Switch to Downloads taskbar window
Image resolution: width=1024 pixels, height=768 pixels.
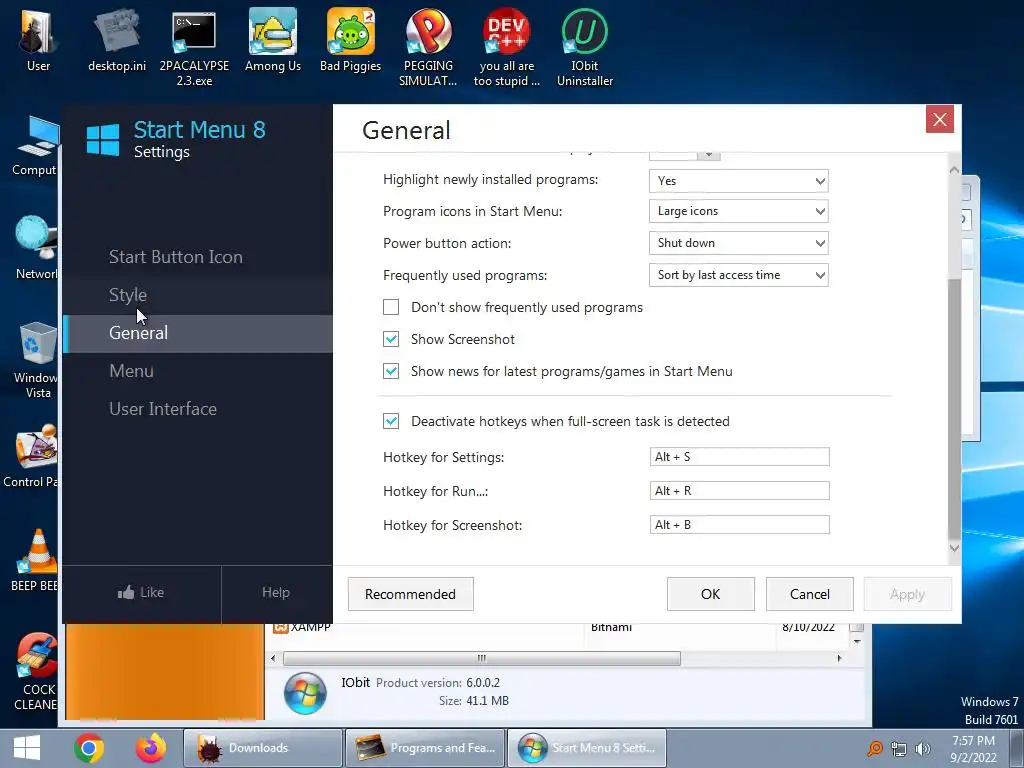[263, 748]
